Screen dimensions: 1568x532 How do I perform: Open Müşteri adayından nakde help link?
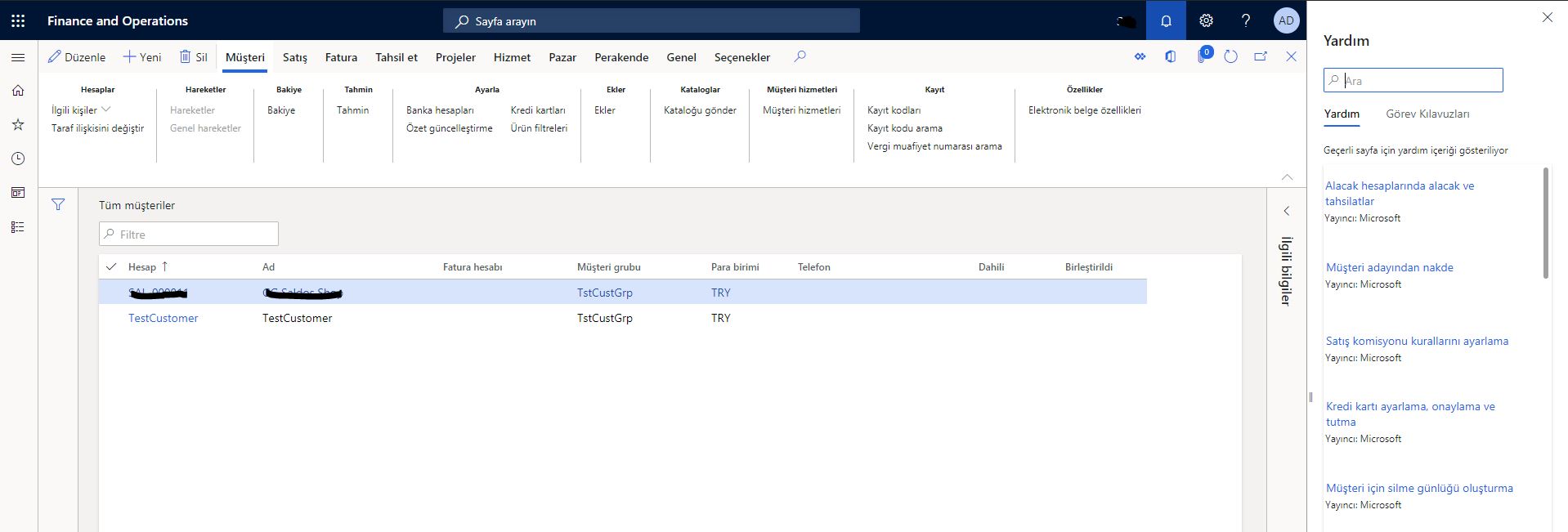(1390, 267)
